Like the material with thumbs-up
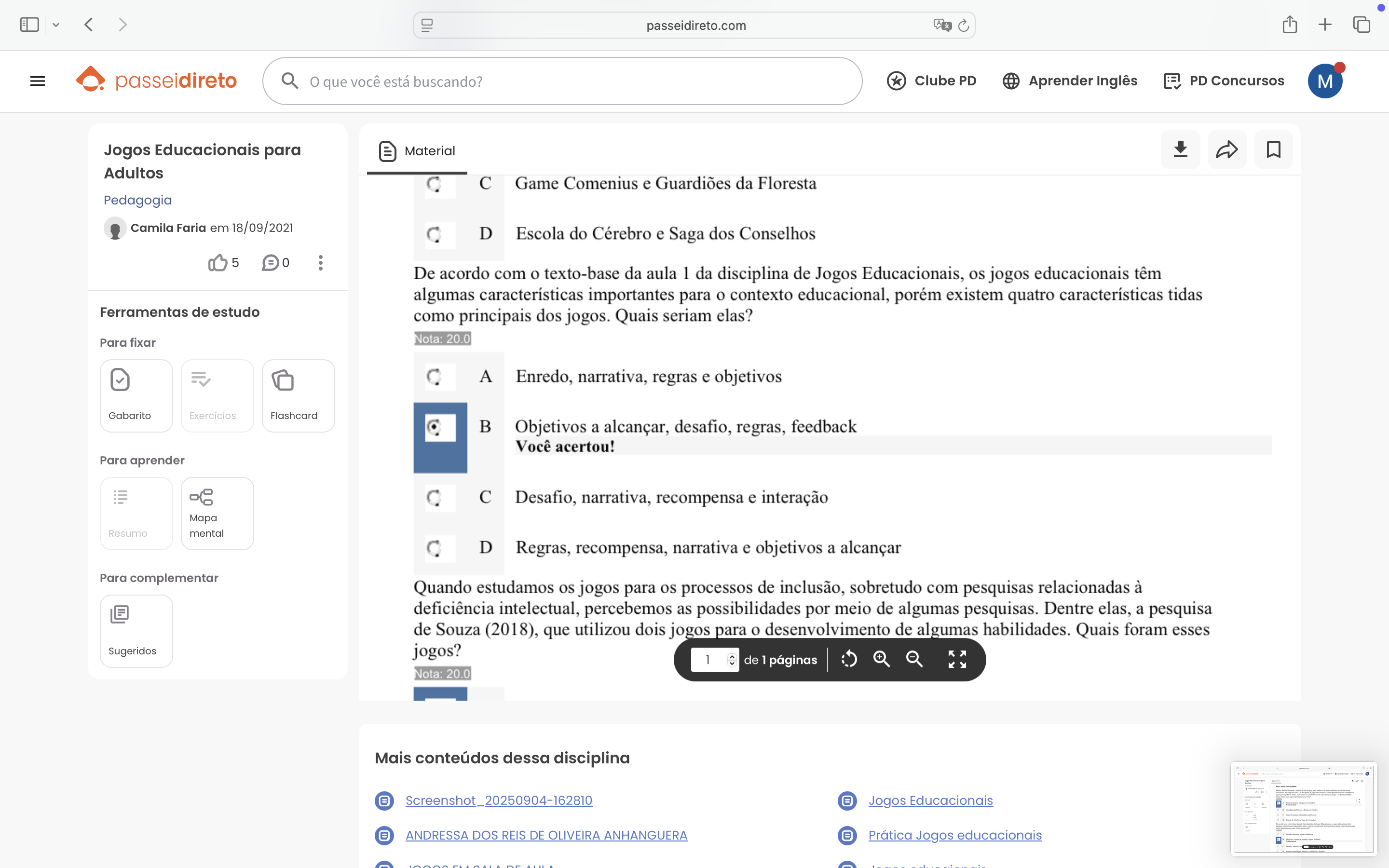This screenshot has height=868, width=1389. (x=218, y=263)
